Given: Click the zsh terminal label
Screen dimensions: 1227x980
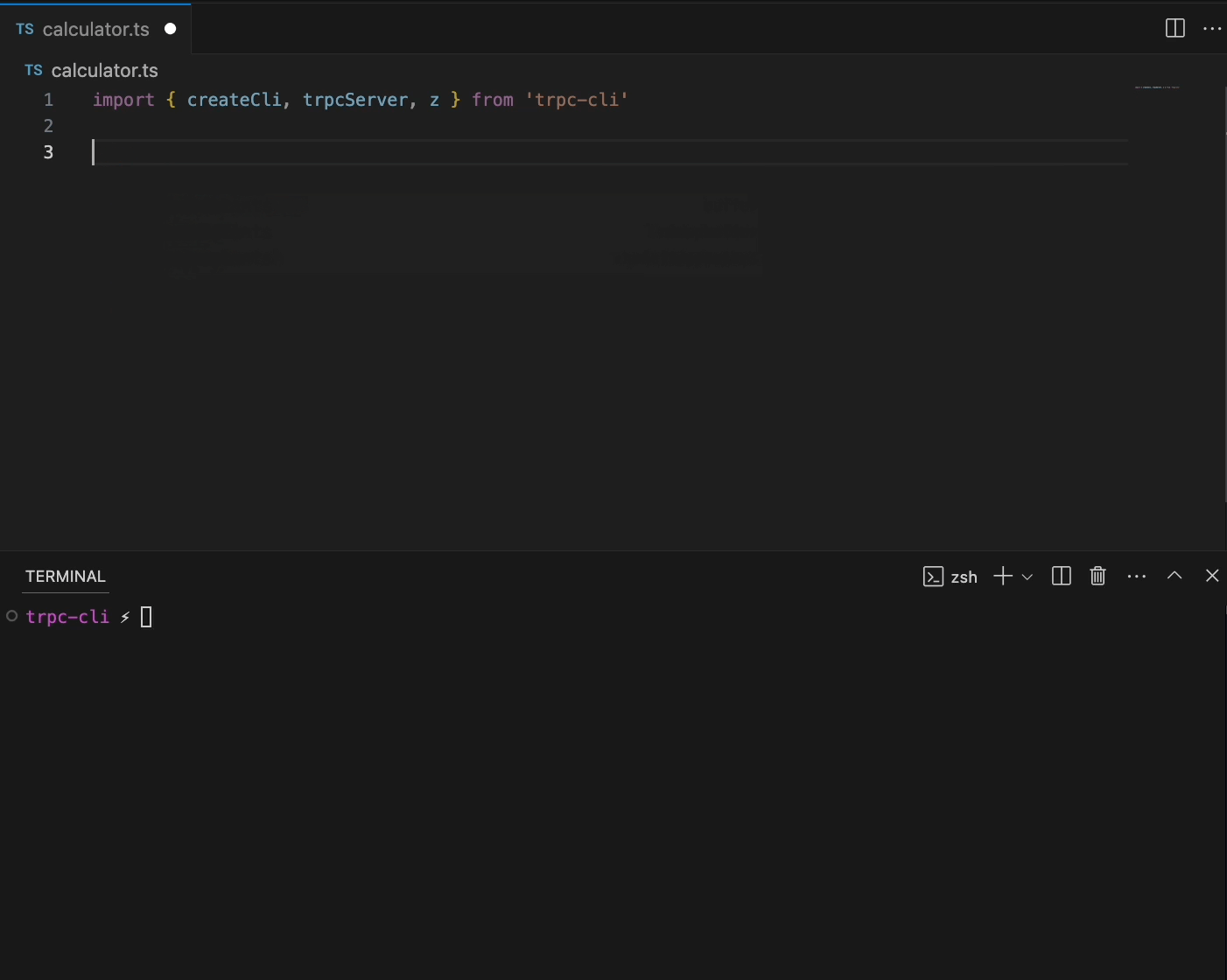Looking at the screenshot, I should tap(964, 577).
